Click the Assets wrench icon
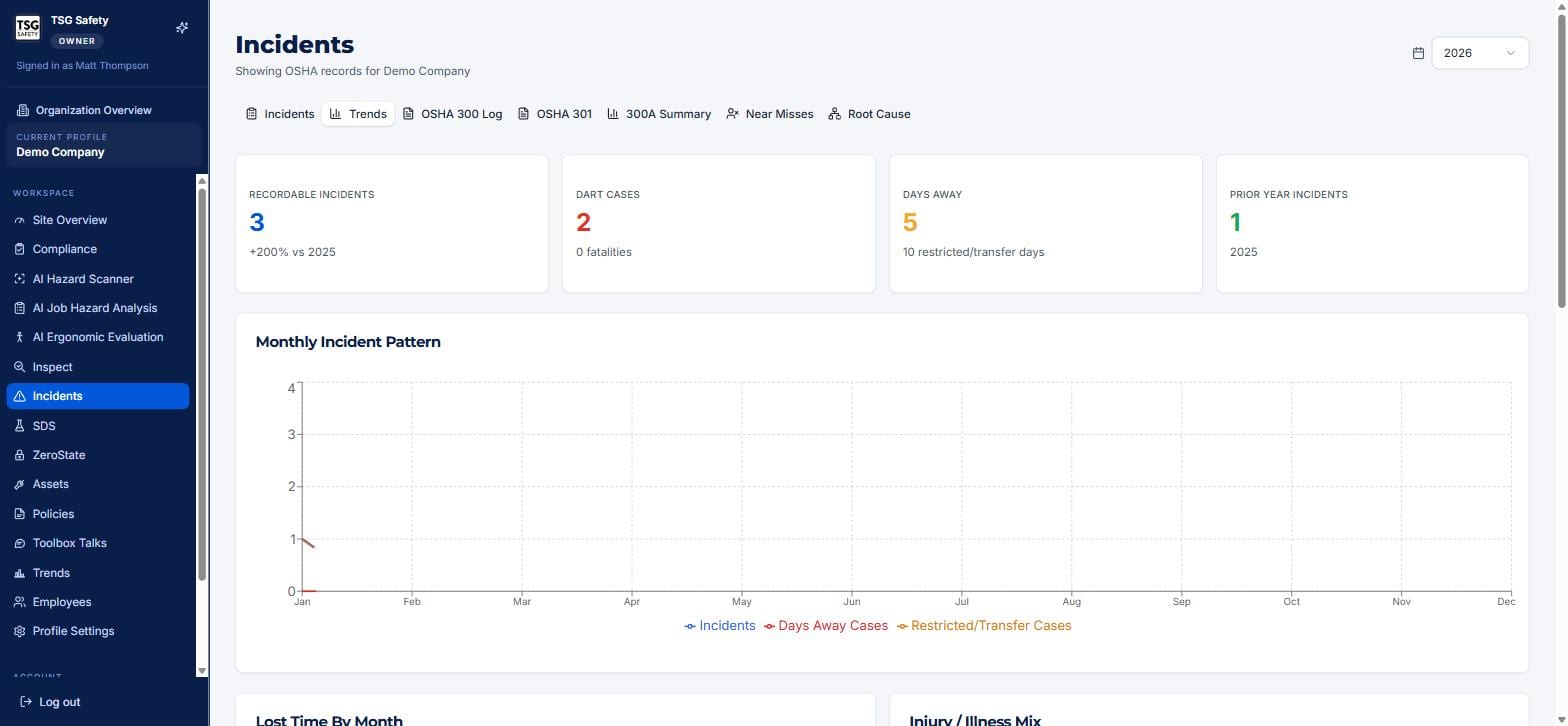The image size is (1568, 726). 20,484
